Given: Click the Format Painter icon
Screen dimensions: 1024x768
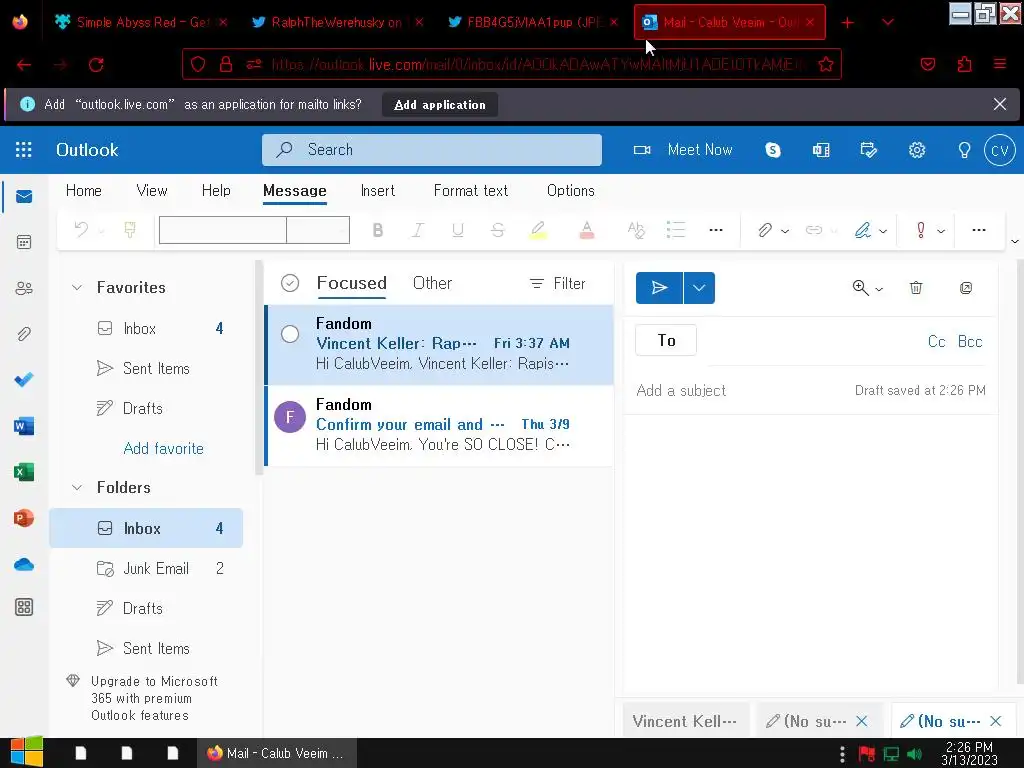Looking at the screenshot, I should point(130,230).
